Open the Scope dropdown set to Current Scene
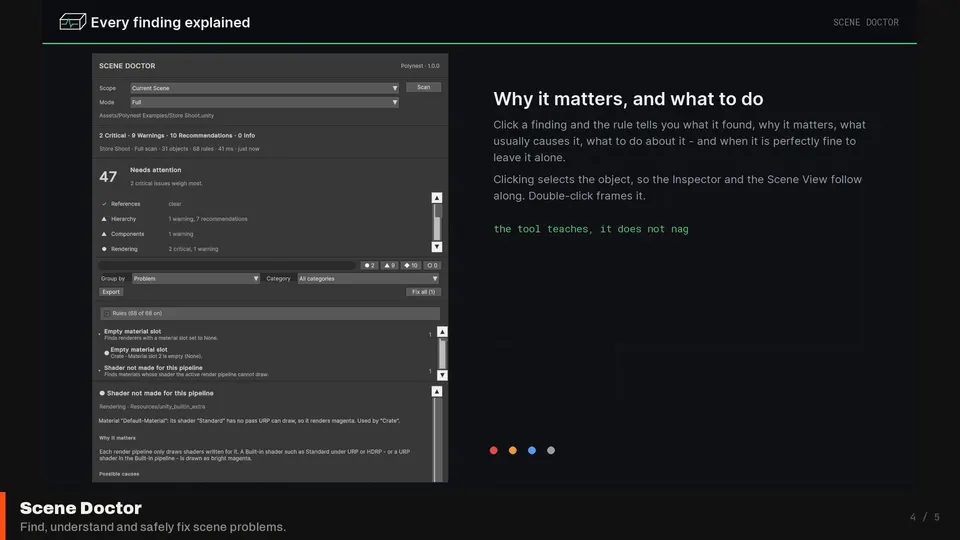Viewport: 960px width, 540px height. [x=264, y=88]
